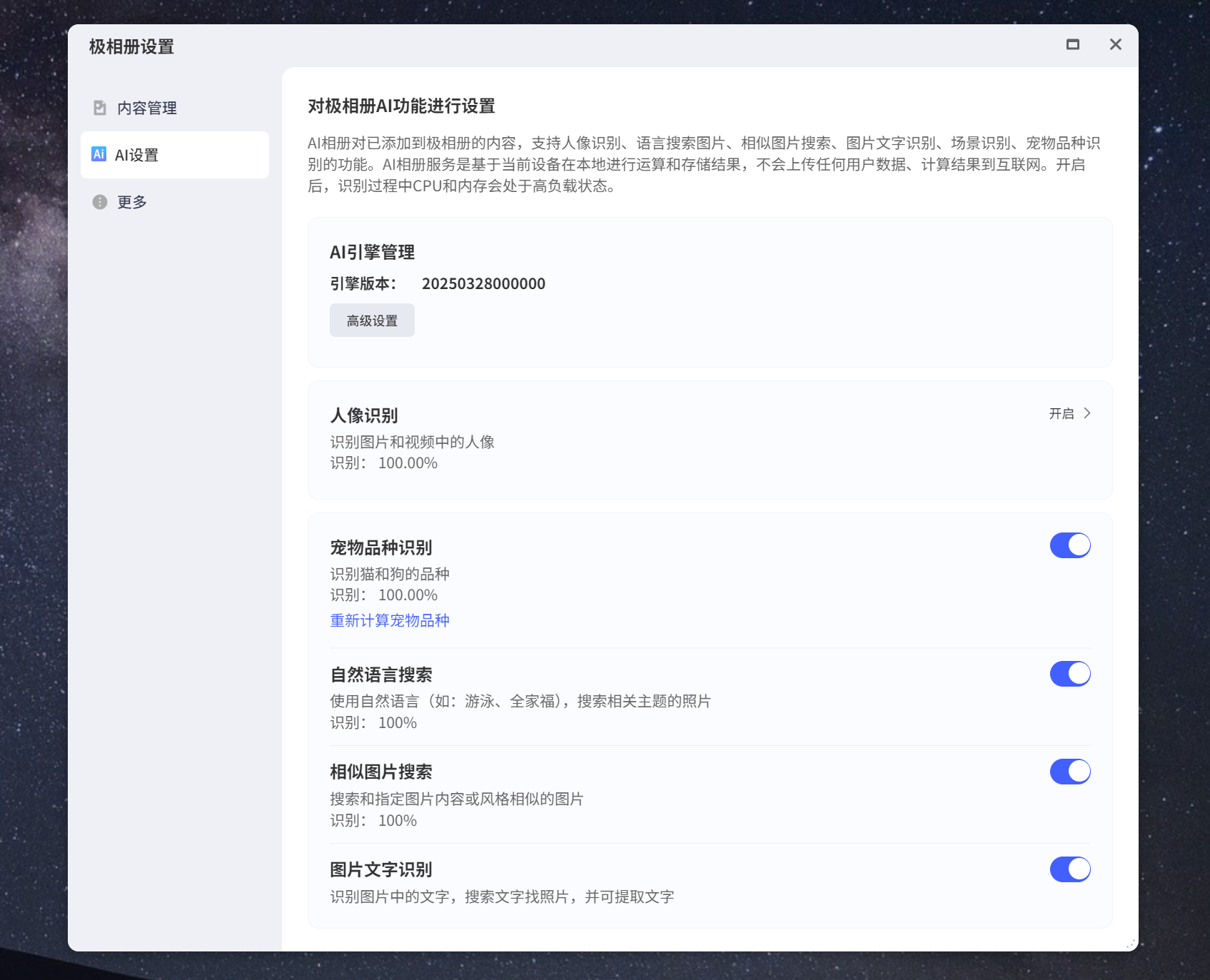Click the 对极相册AI功能进行设置 title

pos(401,106)
